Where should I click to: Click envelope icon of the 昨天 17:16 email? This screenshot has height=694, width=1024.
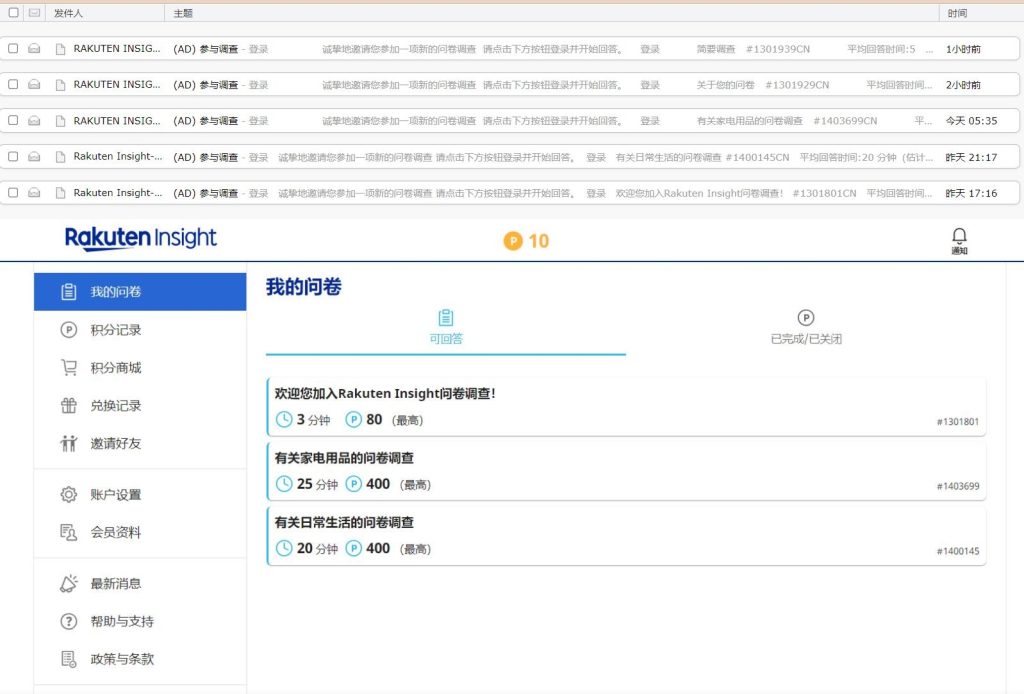(35, 193)
